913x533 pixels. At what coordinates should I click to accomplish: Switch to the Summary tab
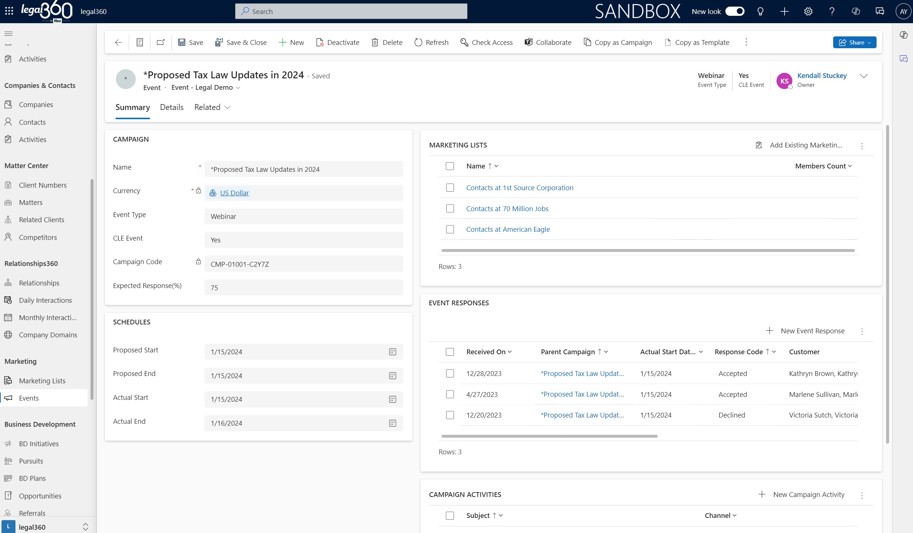132,107
